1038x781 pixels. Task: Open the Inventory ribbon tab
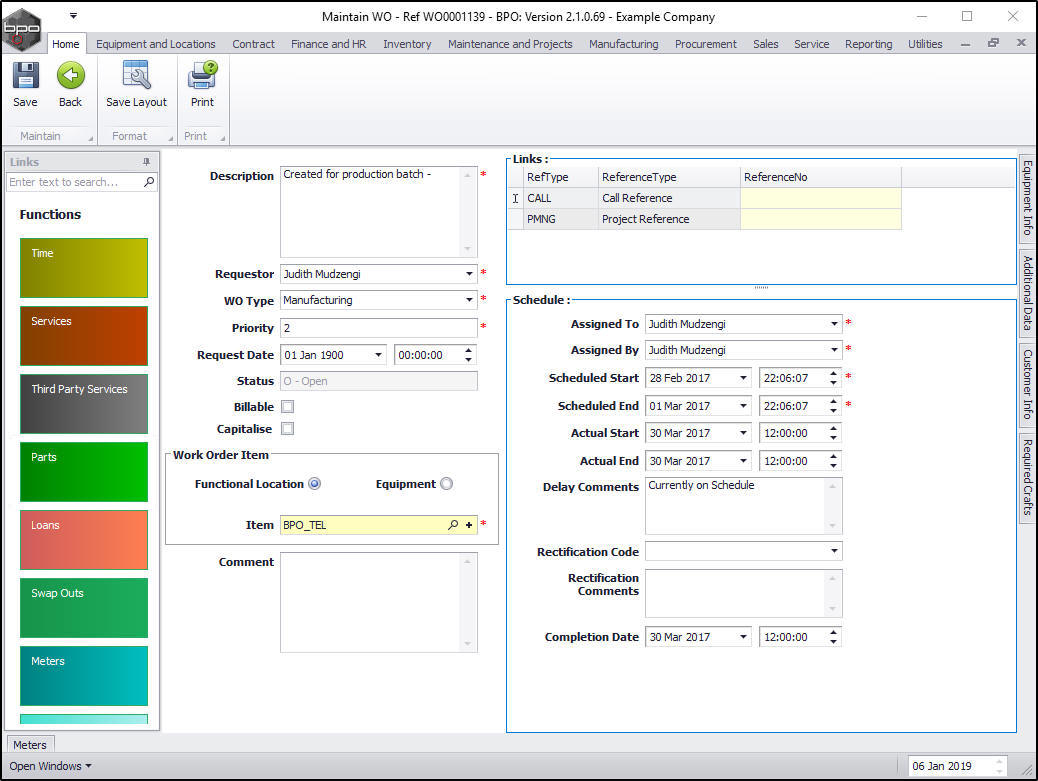pos(407,44)
